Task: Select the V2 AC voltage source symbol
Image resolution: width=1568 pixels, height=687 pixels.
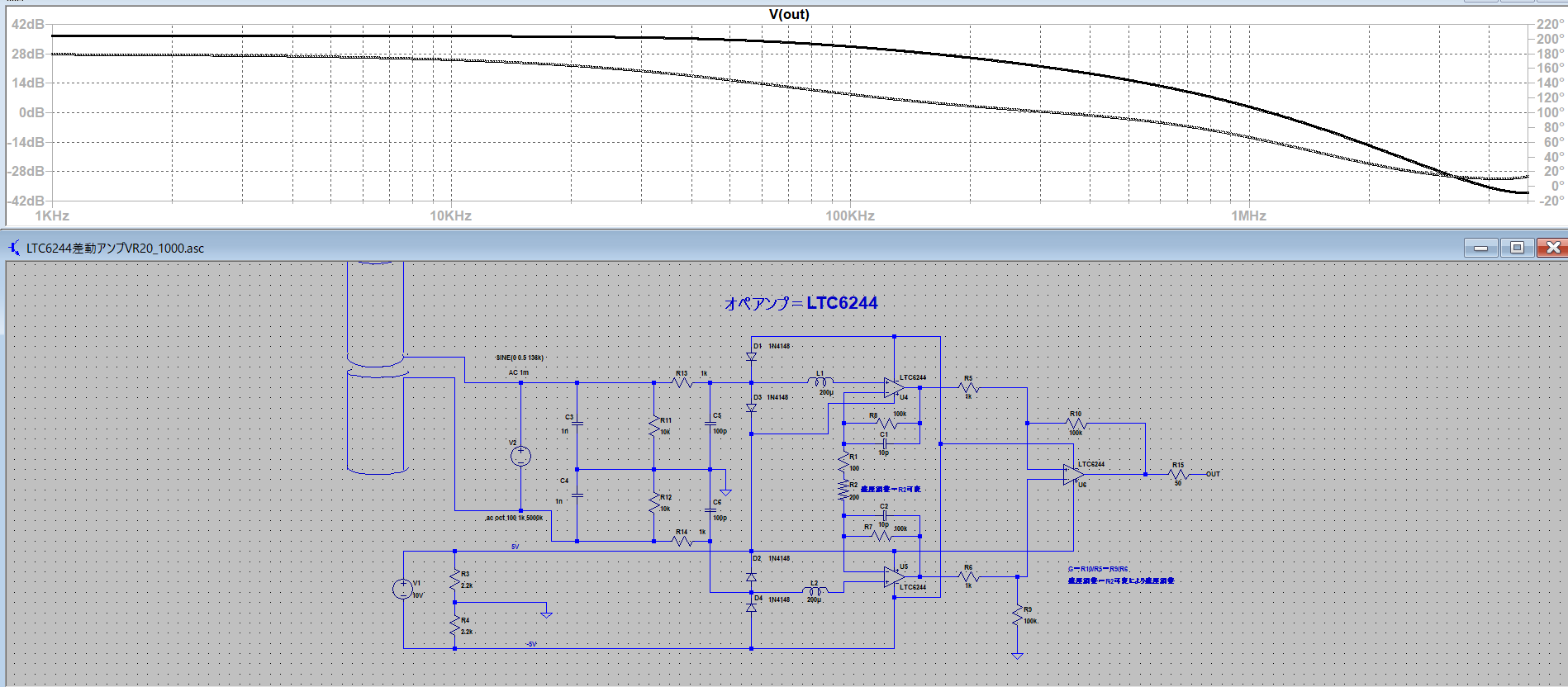Action: pyautogui.click(x=520, y=456)
